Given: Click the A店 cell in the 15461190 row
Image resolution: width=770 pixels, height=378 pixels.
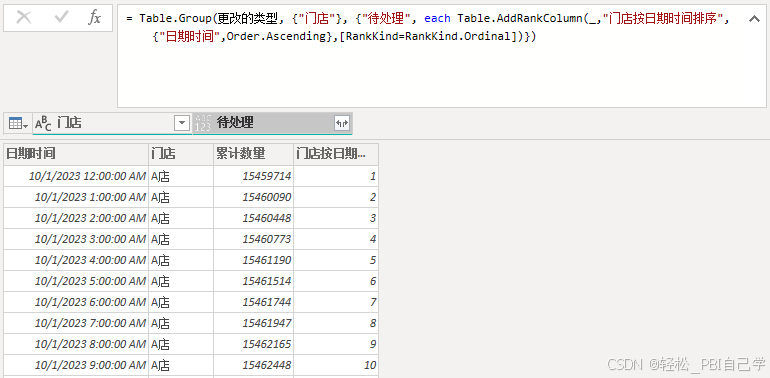Looking at the screenshot, I should pyautogui.click(x=181, y=260).
